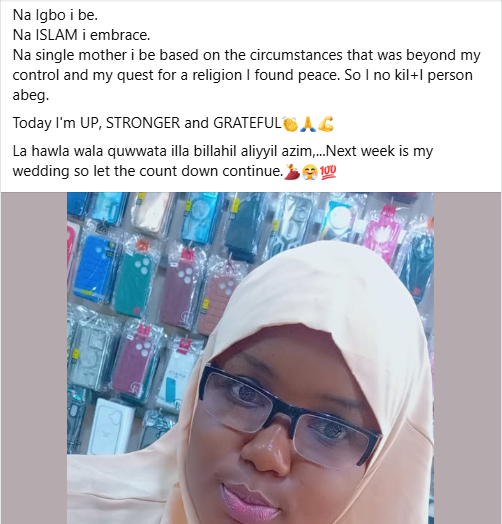The height and width of the screenshot is (524, 502).
Task: Click the flexed biceps emoji
Action: coord(326,124)
